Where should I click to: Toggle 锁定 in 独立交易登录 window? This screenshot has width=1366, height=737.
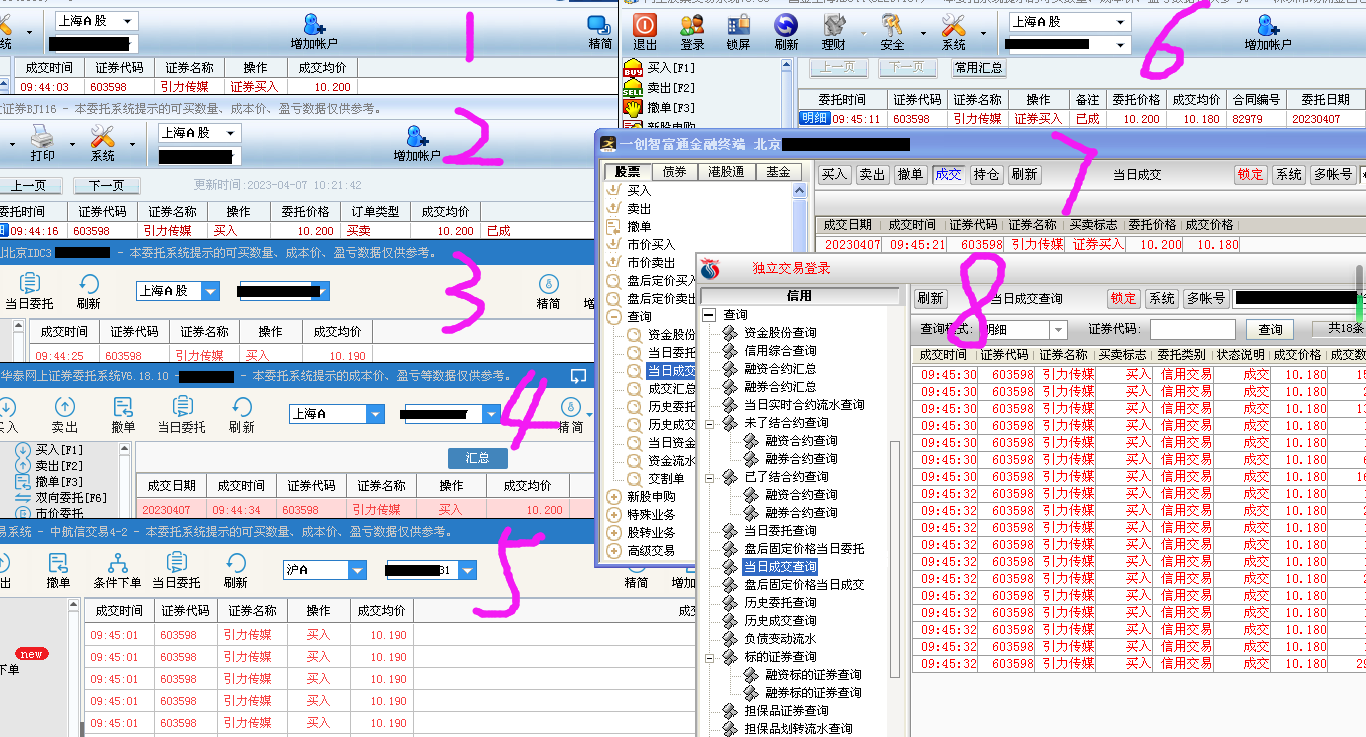[x=1123, y=298]
